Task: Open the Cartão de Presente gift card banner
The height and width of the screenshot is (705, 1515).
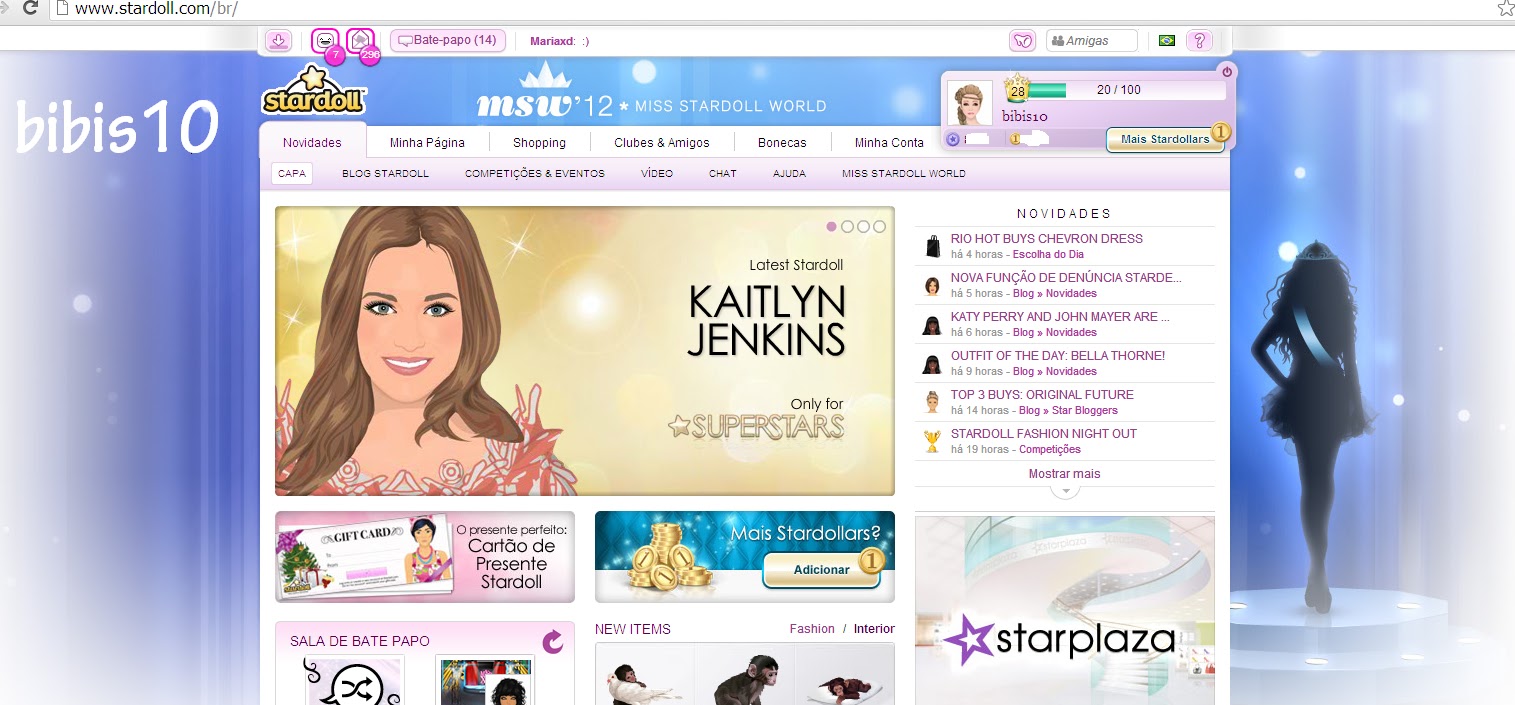Action: point(425,557)
